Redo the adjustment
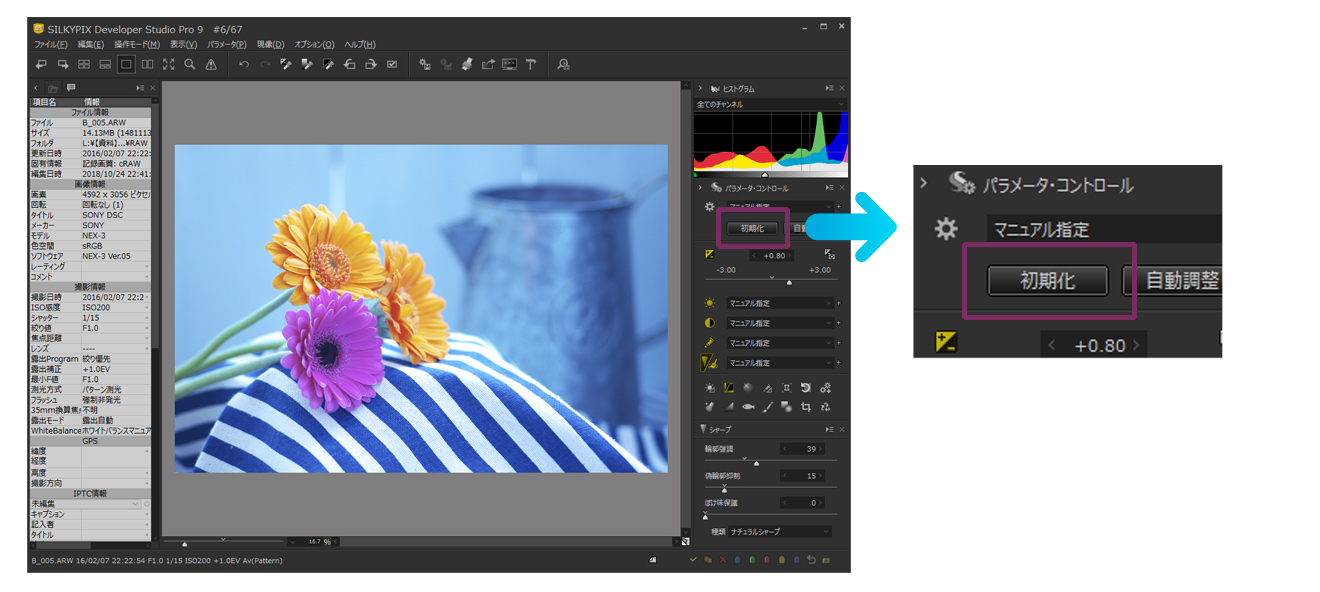 tap(265, 64)
